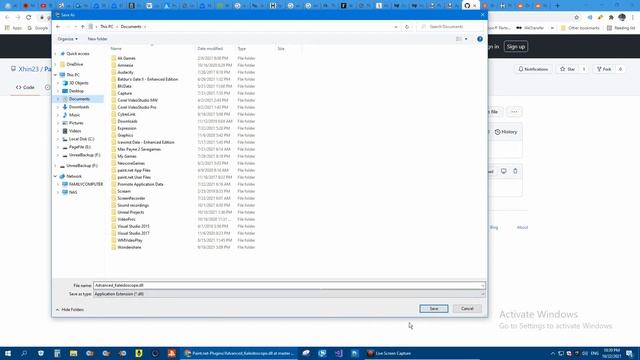Image resolution: width=640 pixels, height=360 pixels.
Task: Select NAS under Network
Action: [x=73, y=192]
